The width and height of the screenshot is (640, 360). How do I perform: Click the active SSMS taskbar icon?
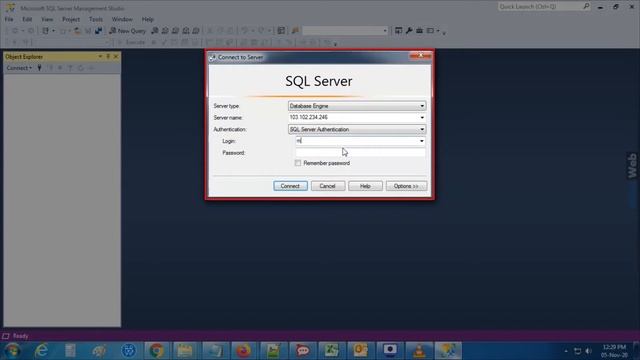tap(448, 351)
